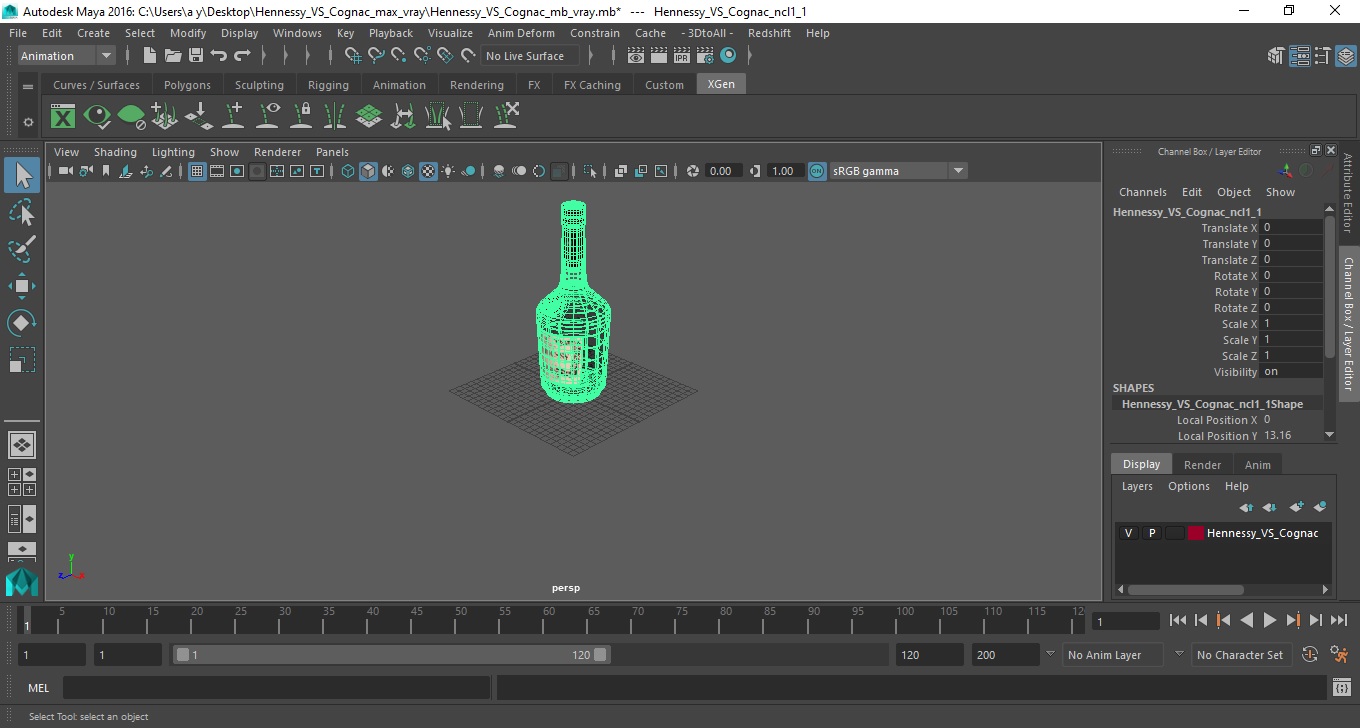Switch to the Rigging shelf tab

[x=328, y=85]
